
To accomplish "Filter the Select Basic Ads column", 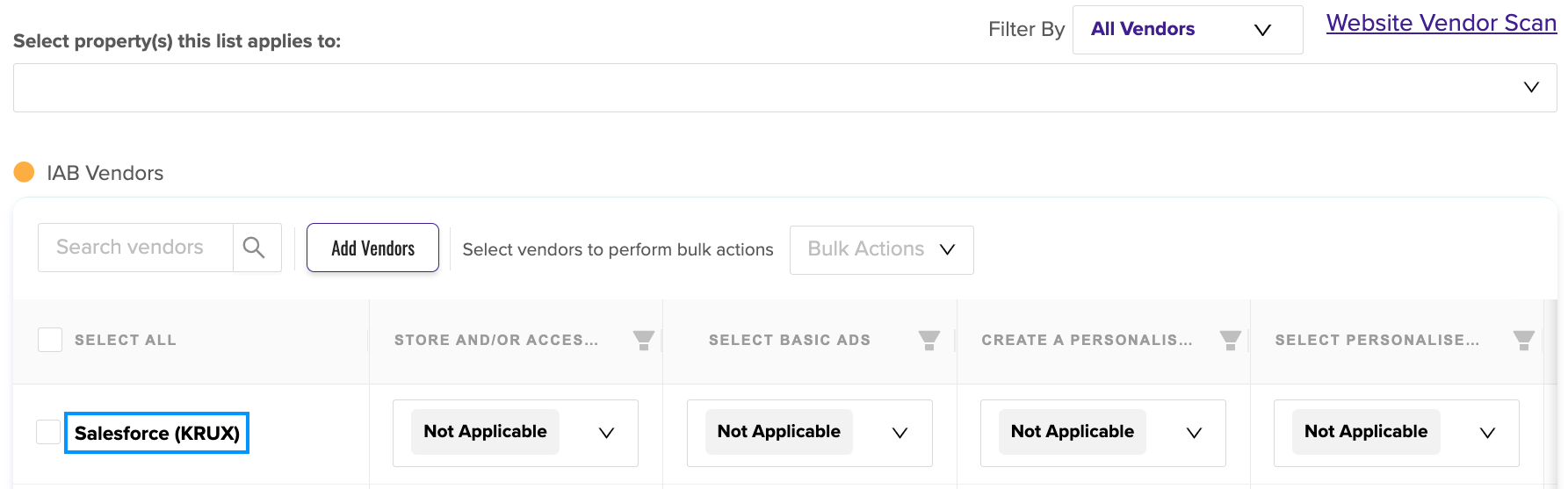I will tap(929, 341).
